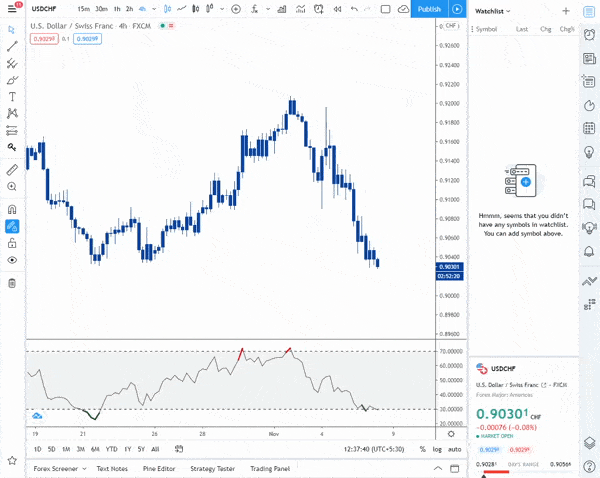Select the line chart style icon
The width and height of the screenshot is (600, 478).
[x=181, y=9]
